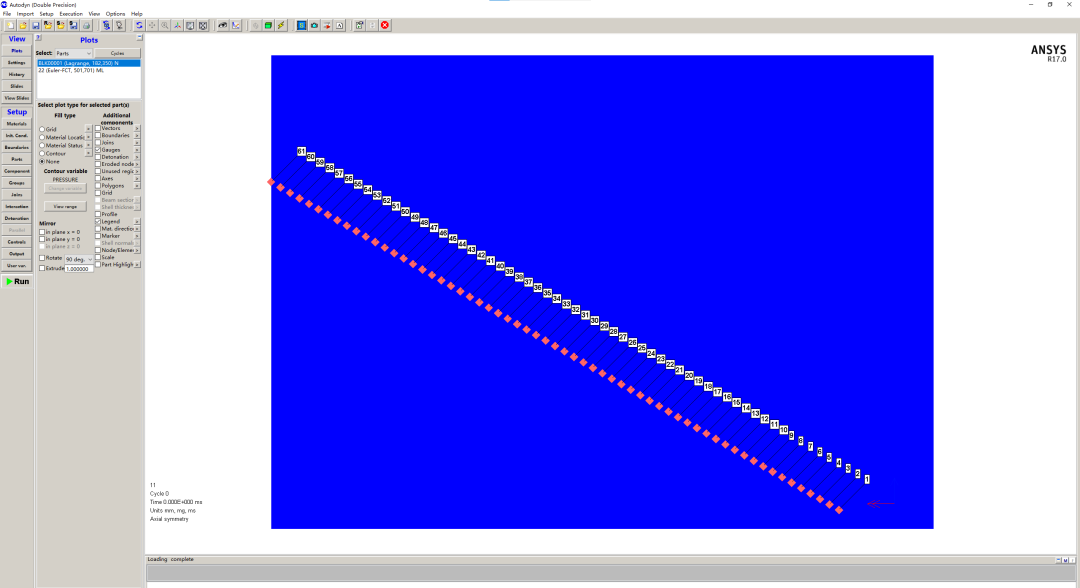Click the red stop circle icon
The height and width of the screenshot is (588, 1080).
[385, 25]
